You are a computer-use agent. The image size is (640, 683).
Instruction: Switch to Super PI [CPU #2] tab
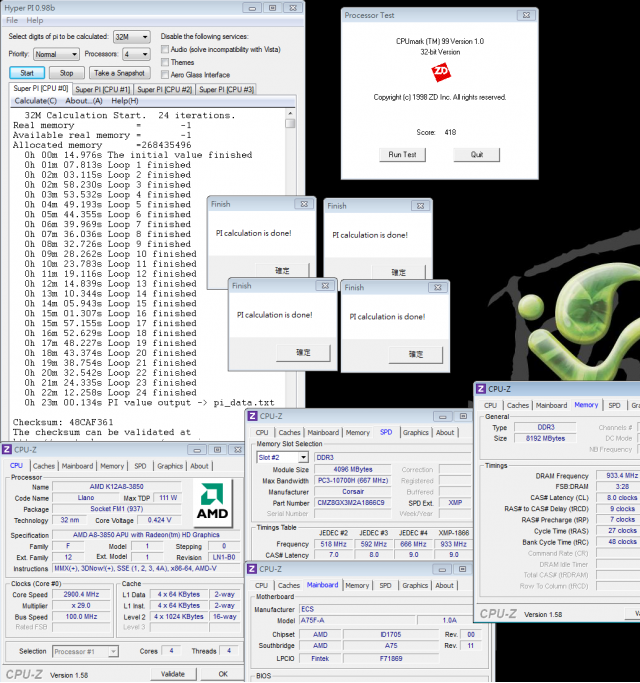pyautogui.click(x=164, y=89)
